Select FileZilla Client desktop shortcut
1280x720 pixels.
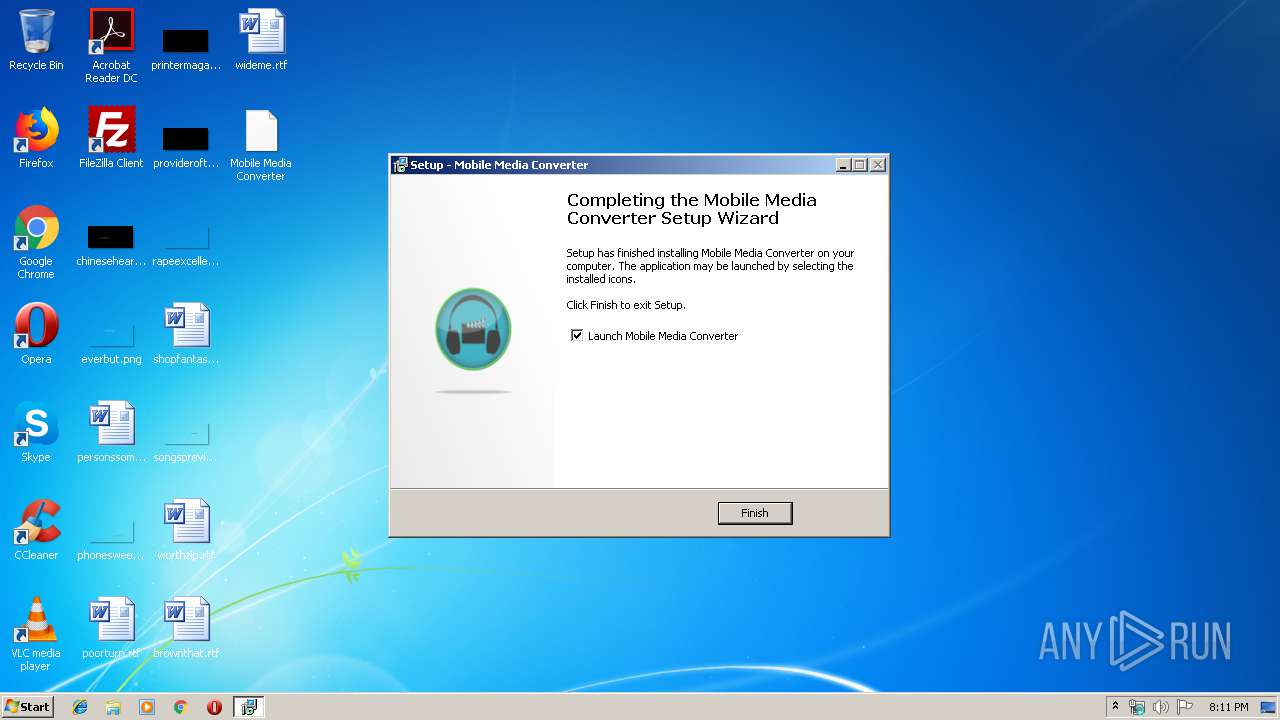(x=111, y=138)
